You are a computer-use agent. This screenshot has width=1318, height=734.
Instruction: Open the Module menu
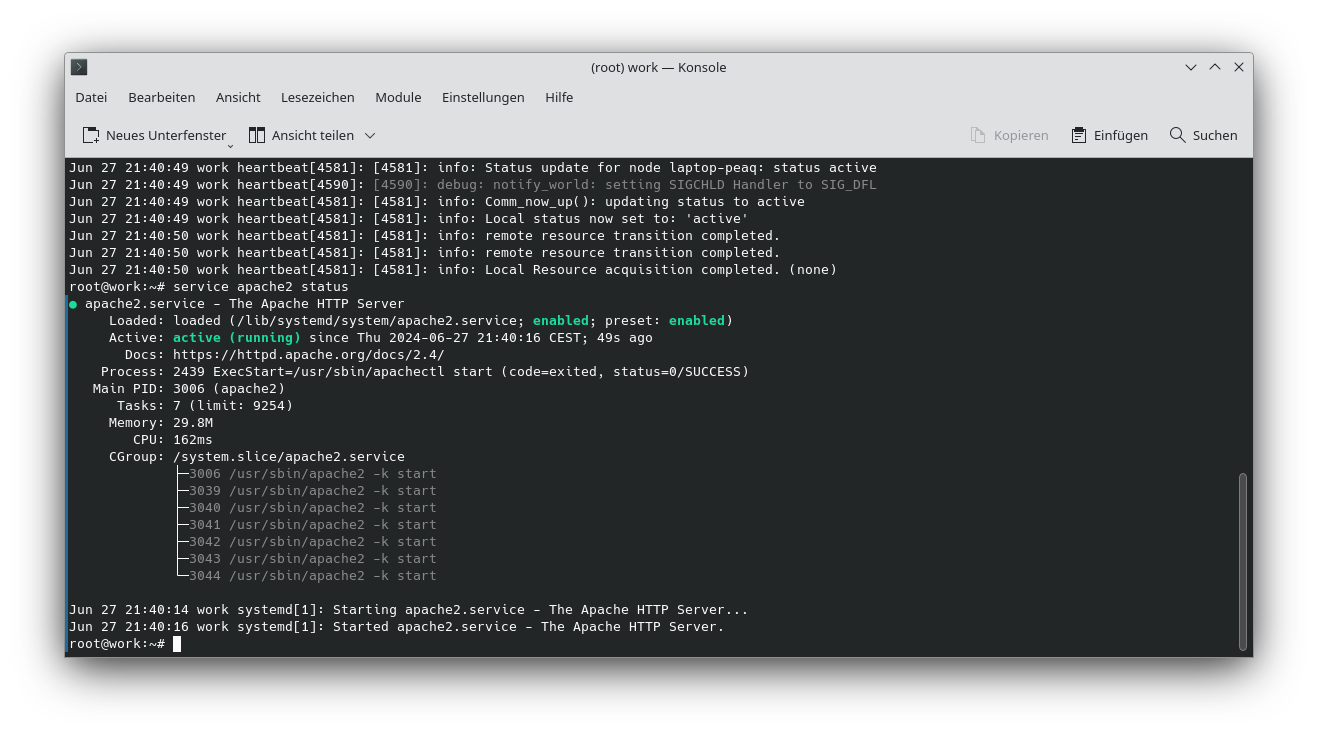coord(398,97)
